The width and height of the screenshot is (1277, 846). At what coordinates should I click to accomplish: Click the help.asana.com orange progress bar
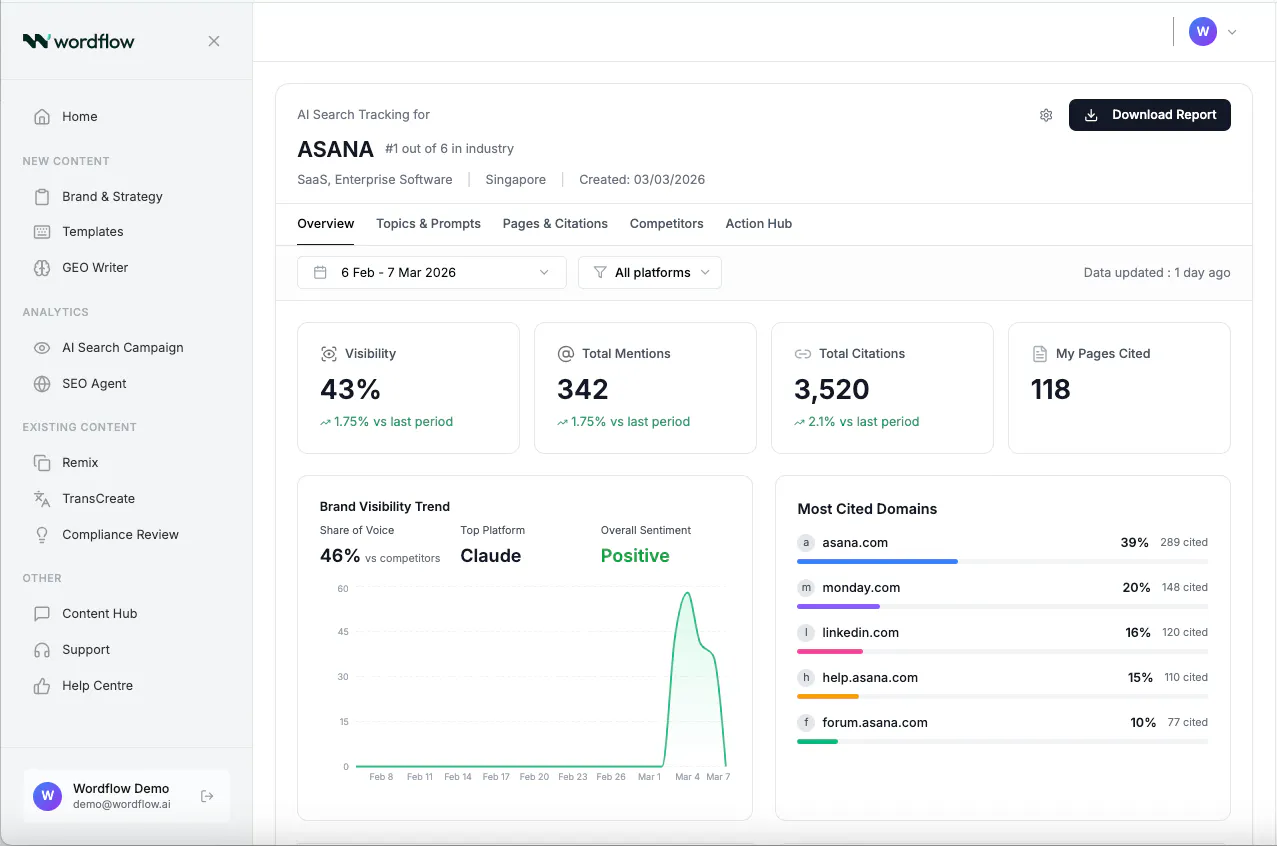pyautogui.click(x=828, y=696)
